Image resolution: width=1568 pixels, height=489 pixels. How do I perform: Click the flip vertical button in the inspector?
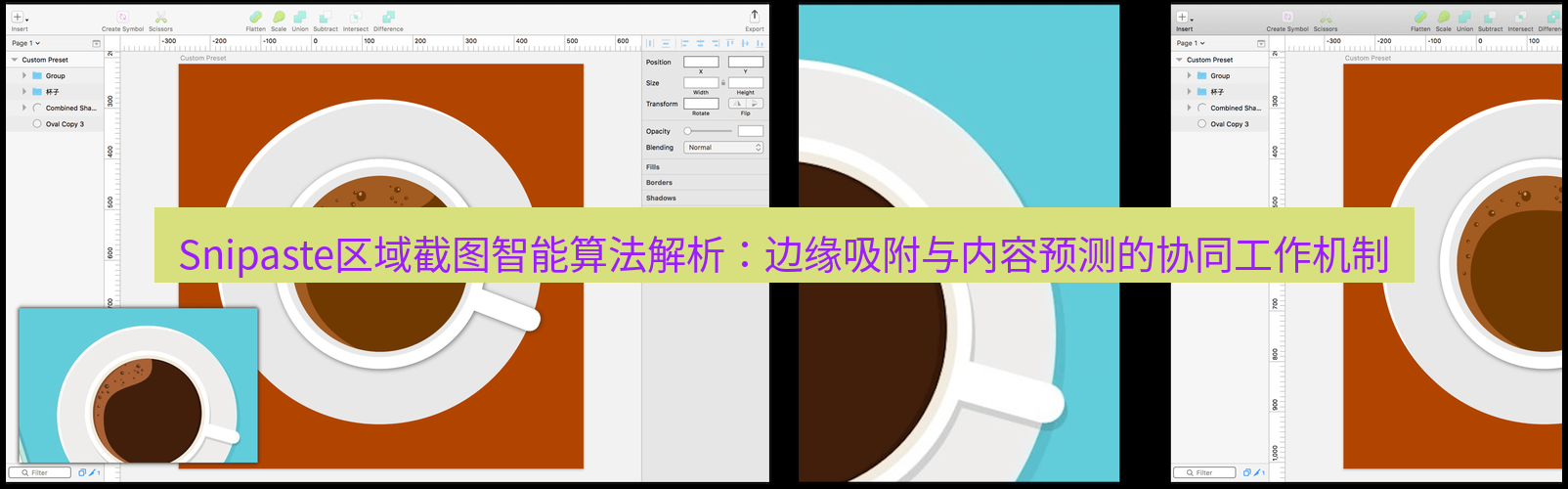[755, 103]
